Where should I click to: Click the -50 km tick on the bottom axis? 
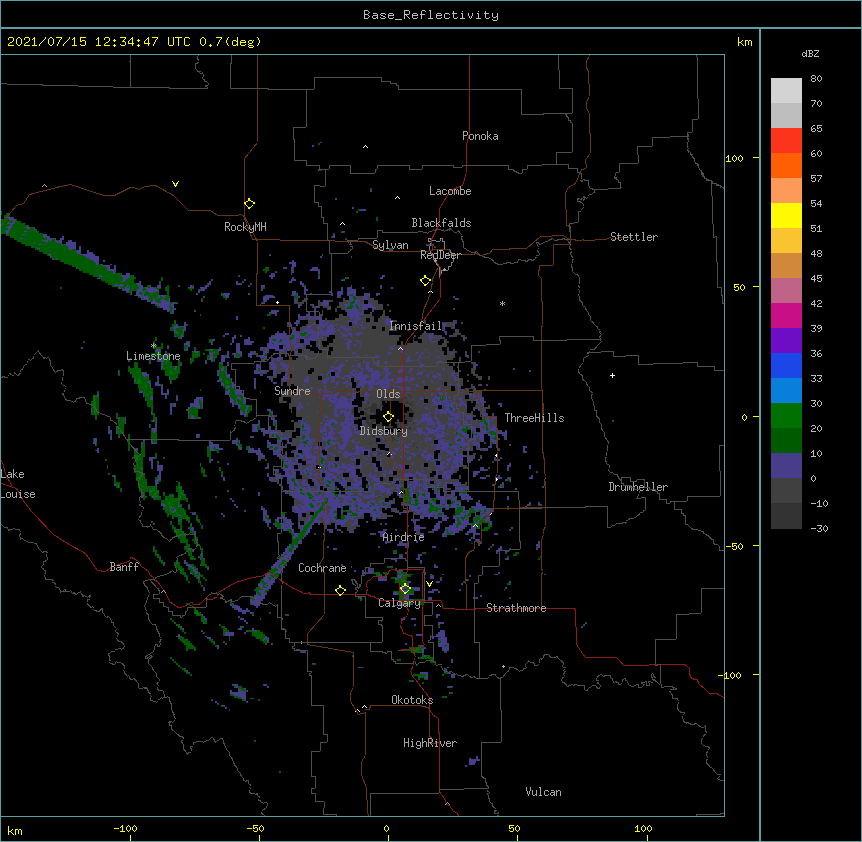tap(255, 829)
